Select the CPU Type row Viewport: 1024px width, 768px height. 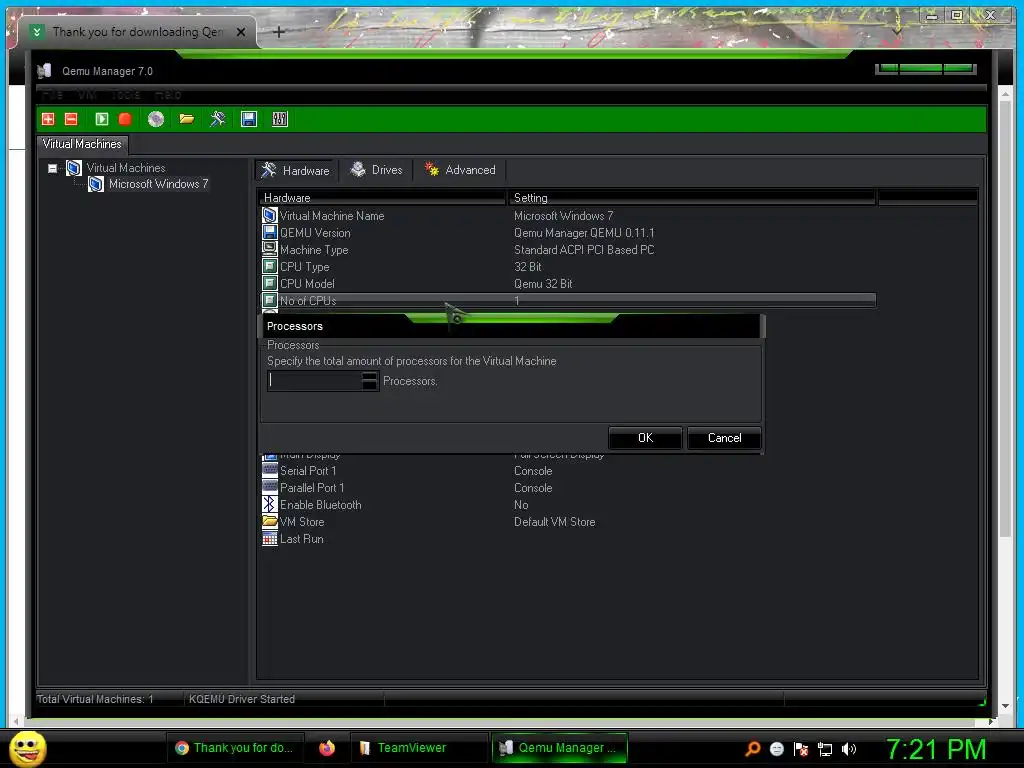tap(568, 266)
